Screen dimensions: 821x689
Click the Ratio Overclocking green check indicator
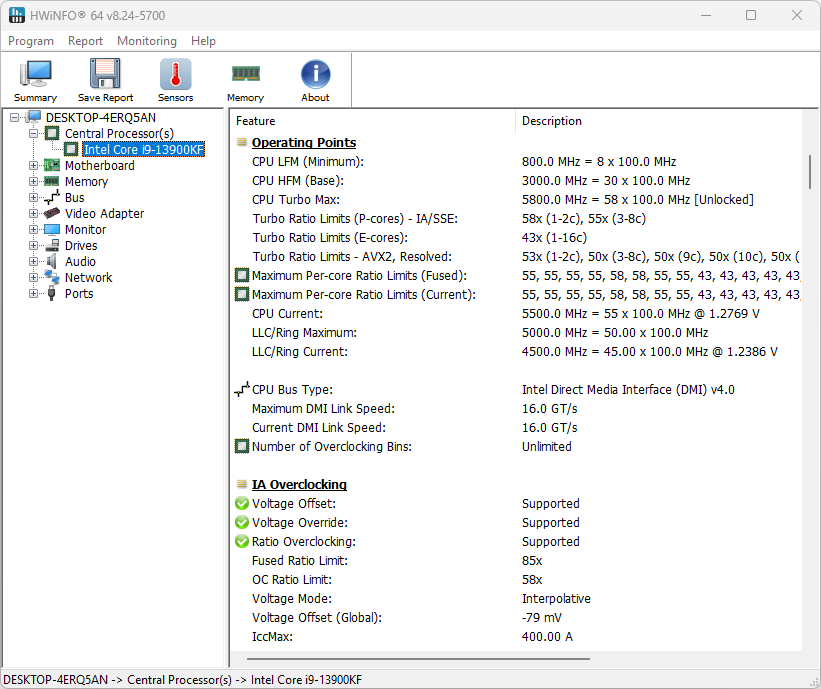[x=240, y=541]
